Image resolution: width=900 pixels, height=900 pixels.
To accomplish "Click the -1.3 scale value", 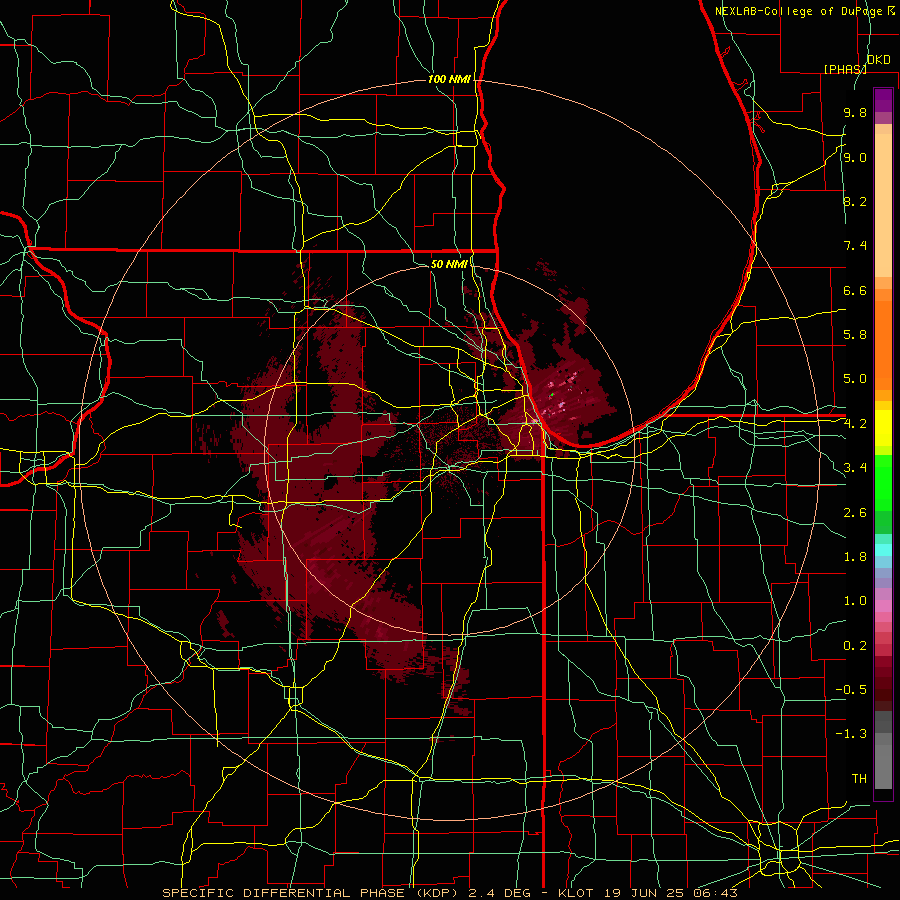I will tap(851, 734).
